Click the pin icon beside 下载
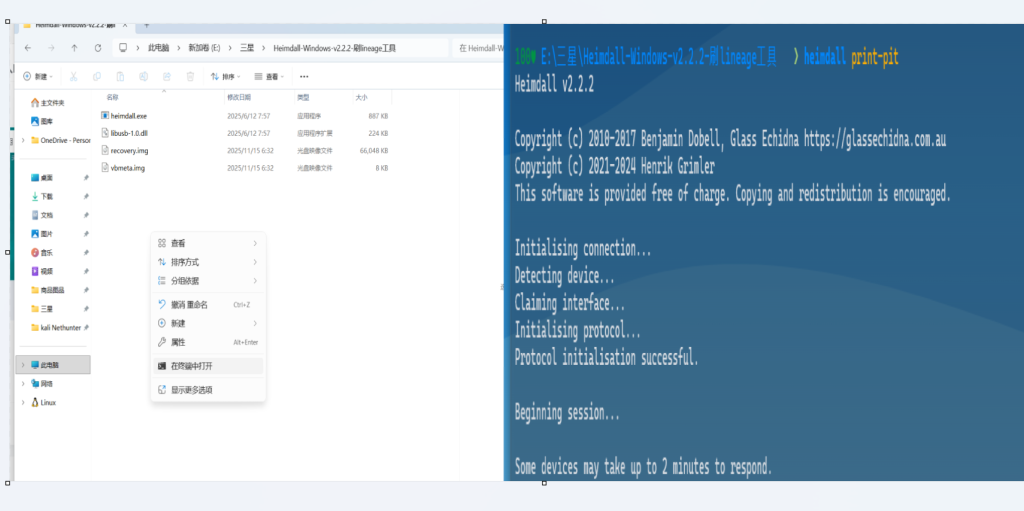1024x511 pixels. (86, 196)
